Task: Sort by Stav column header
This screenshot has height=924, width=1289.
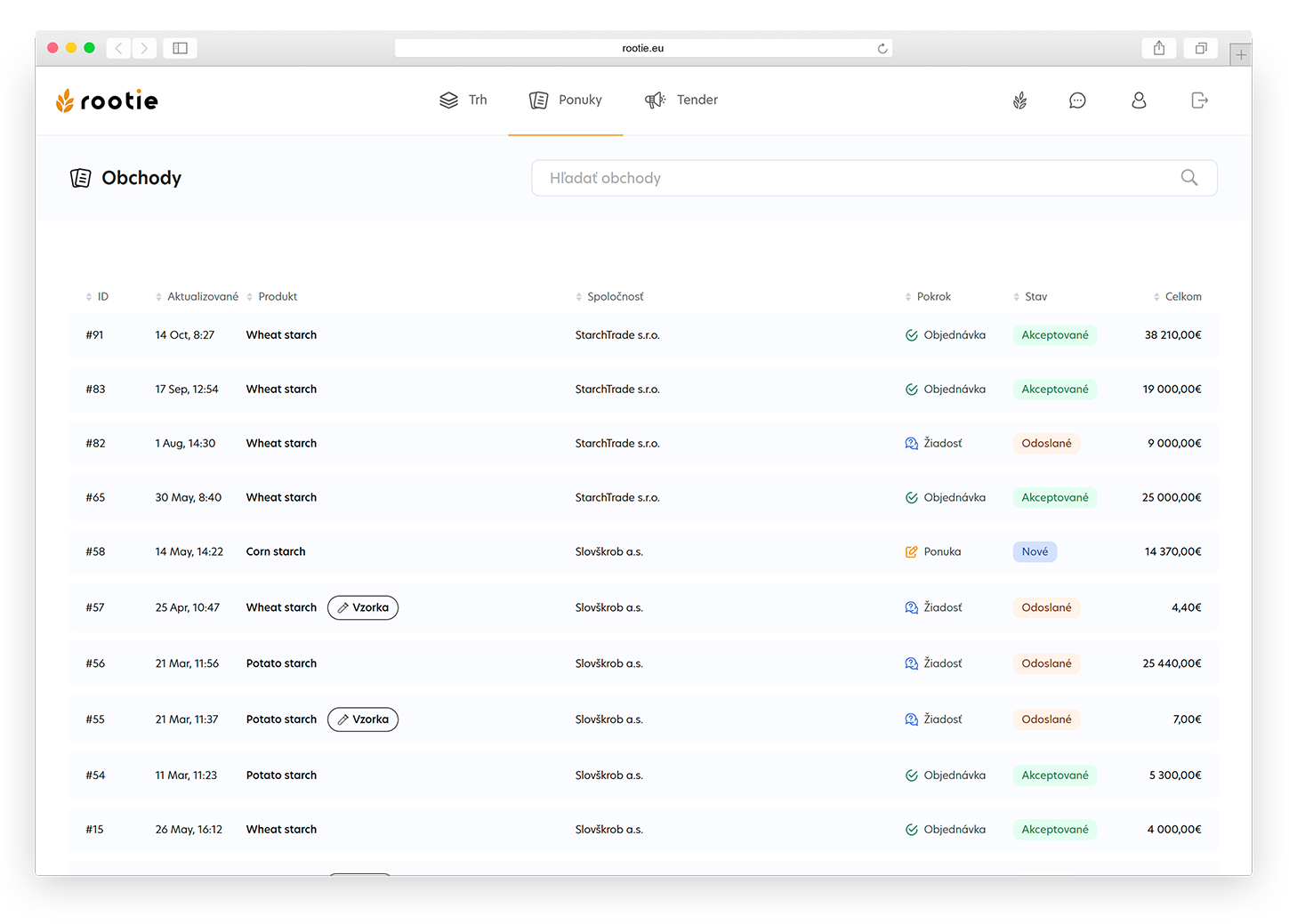Action: pos(1035,297)
